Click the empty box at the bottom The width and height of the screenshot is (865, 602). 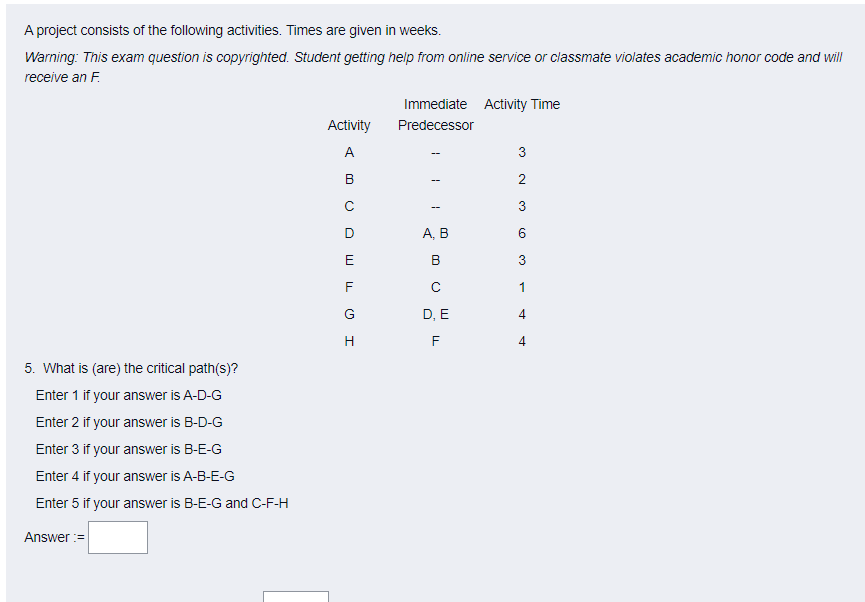[296, 597]
